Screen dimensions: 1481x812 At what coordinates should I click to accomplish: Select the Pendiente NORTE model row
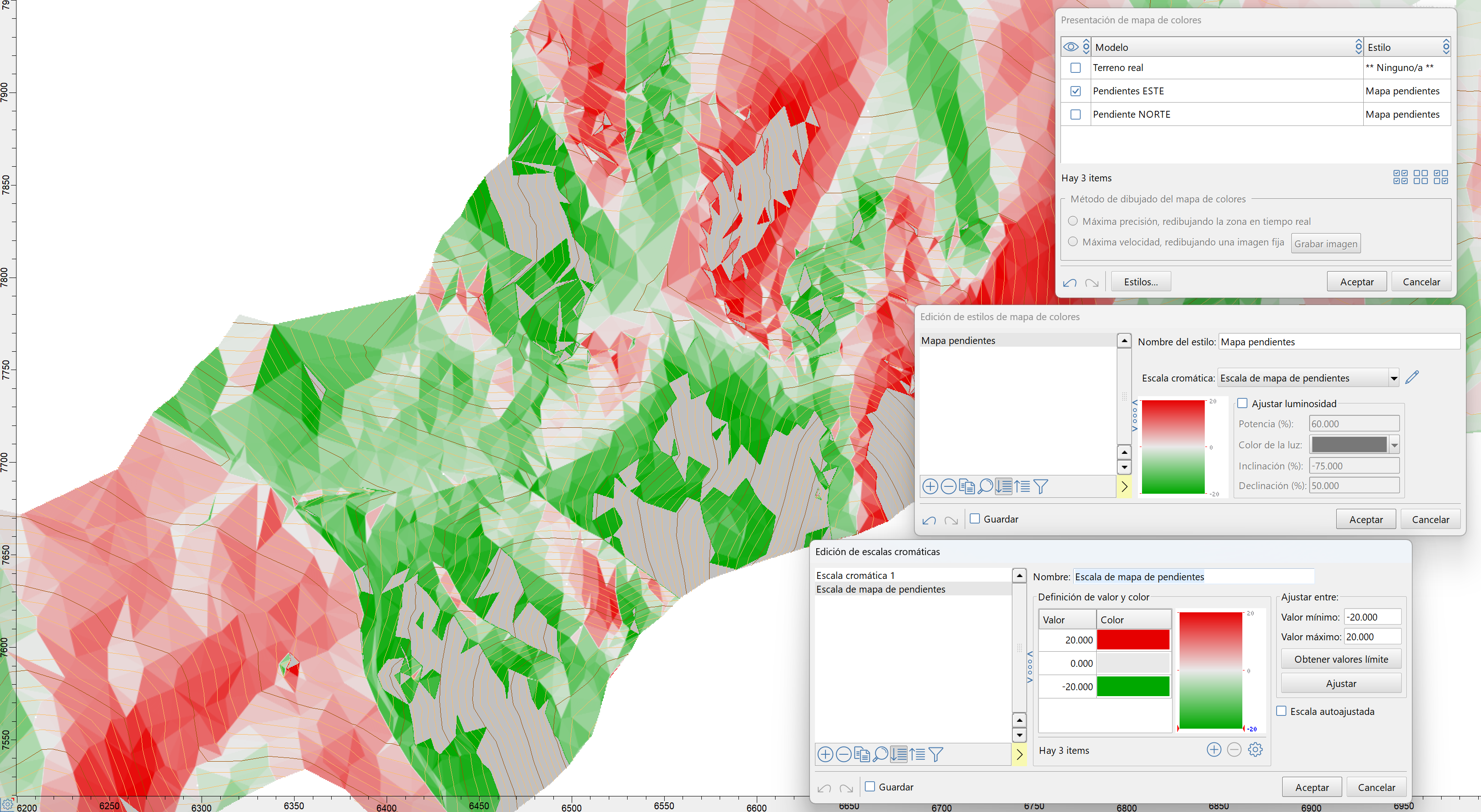click(x=1131, y=114)
